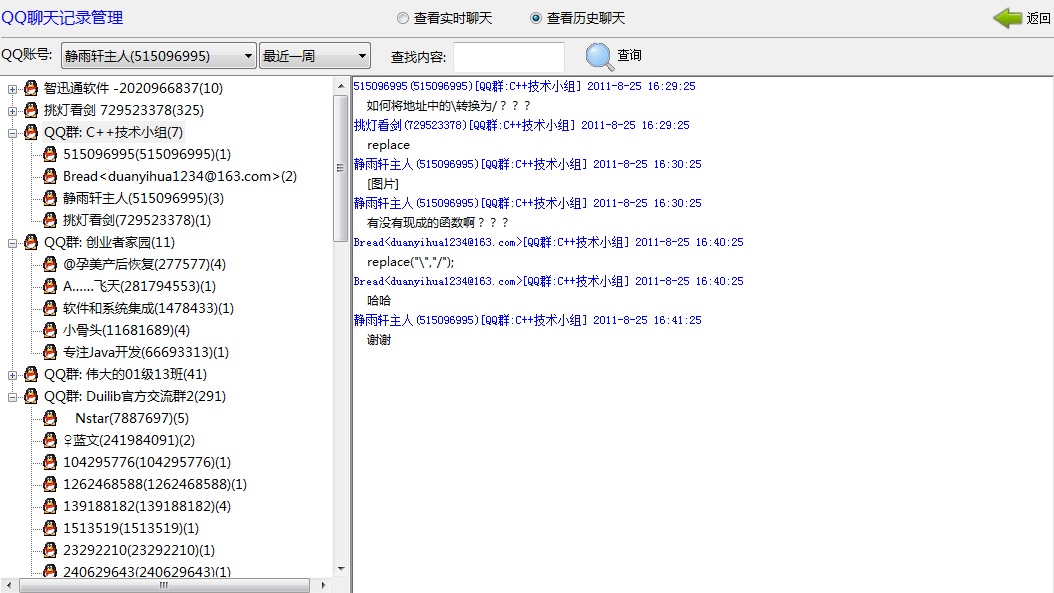Click the contact icon beside Nstar(7887697)

(x=50, y=418)
